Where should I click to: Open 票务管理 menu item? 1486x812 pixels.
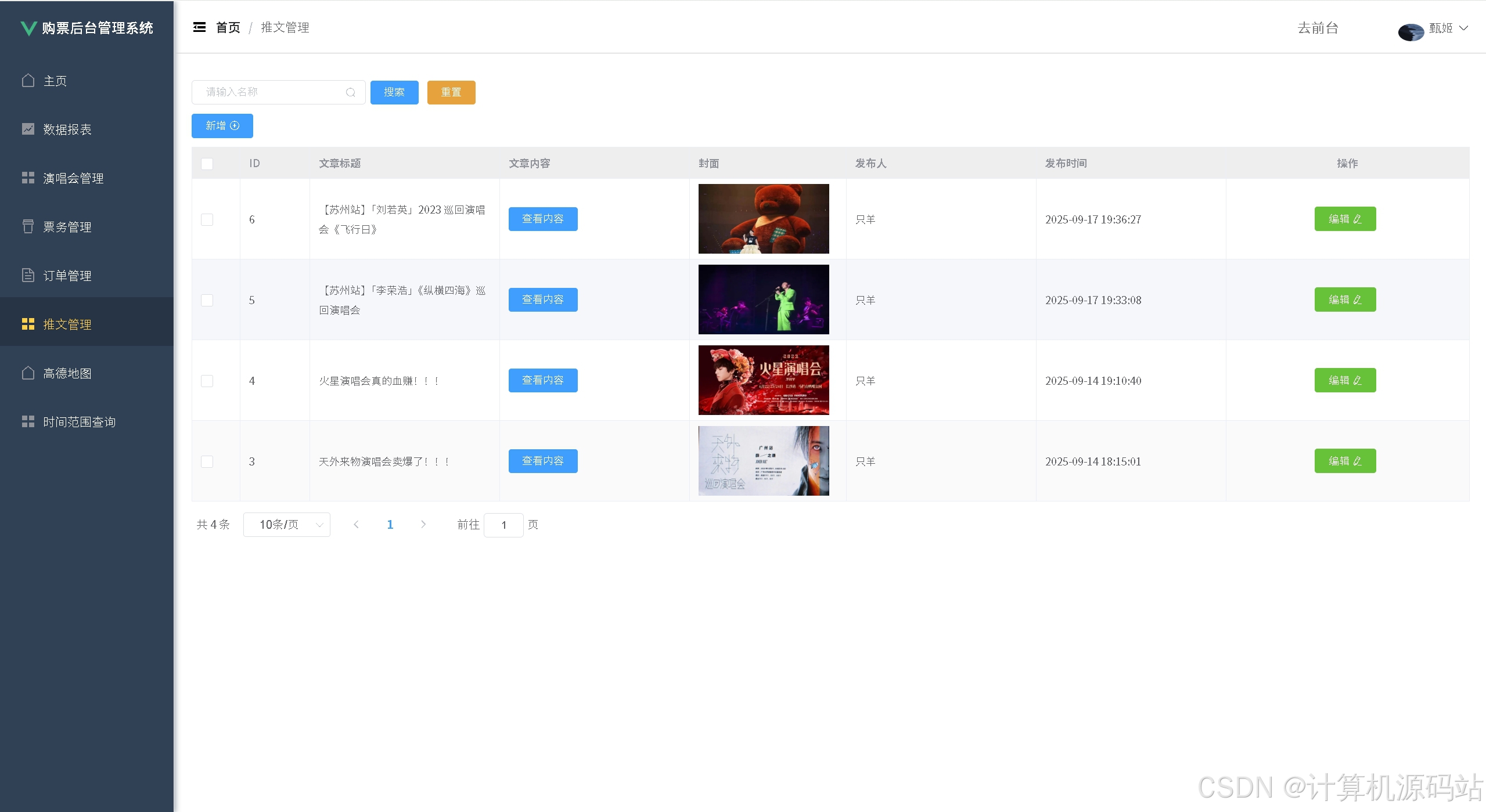coord(87,227)
